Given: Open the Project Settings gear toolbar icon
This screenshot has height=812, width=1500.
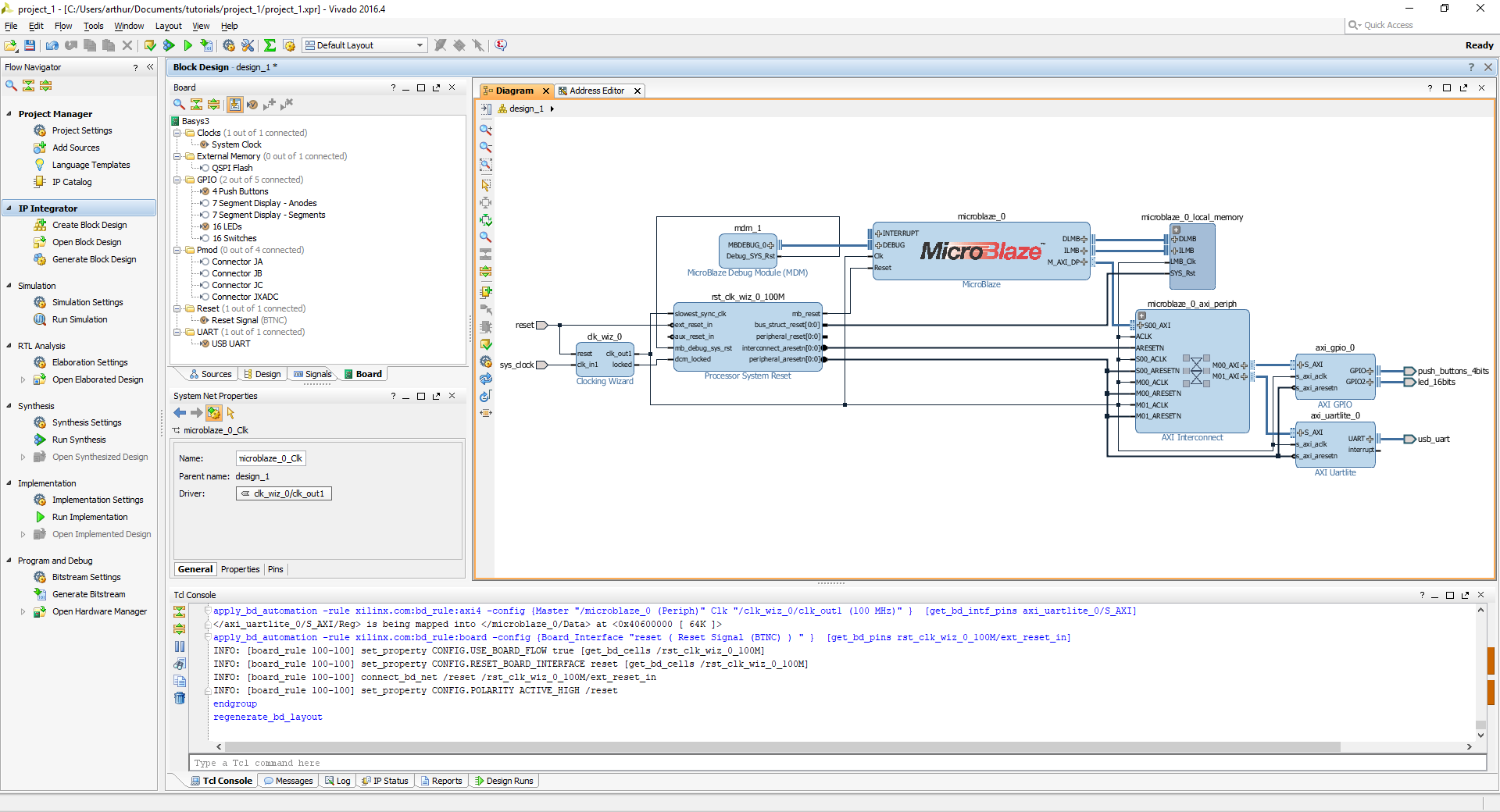Looking at the screenshot, I should [x=229, y=45].
